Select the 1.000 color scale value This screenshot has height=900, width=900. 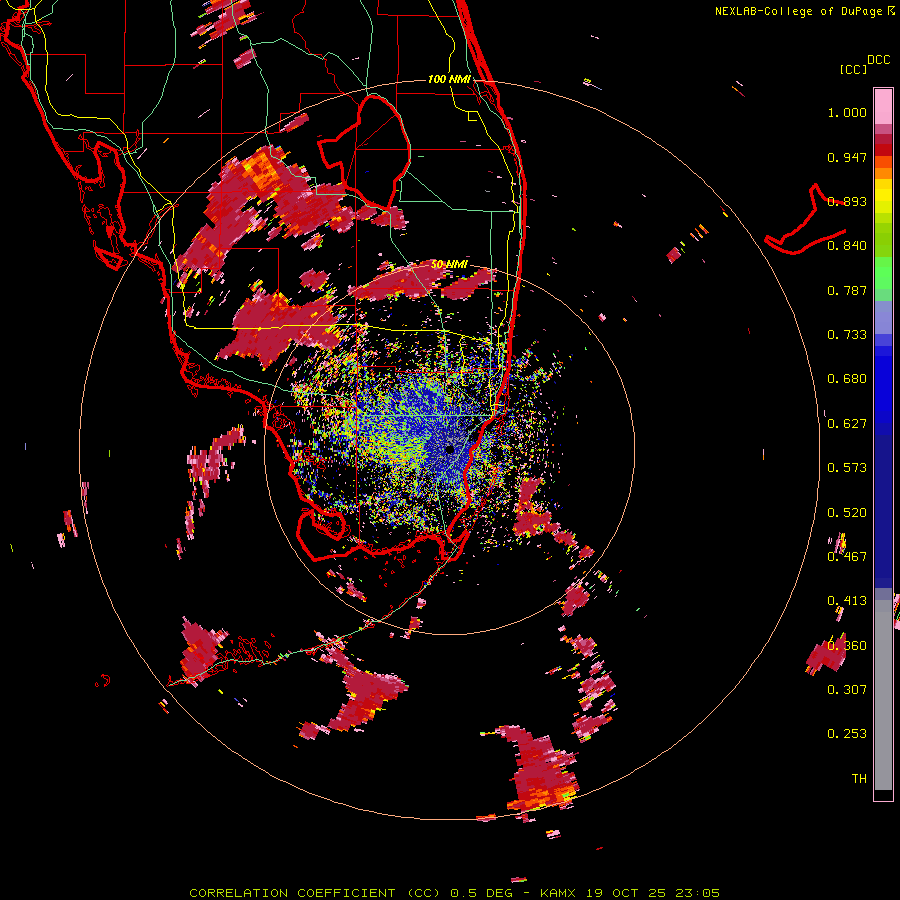click(847, 112)
